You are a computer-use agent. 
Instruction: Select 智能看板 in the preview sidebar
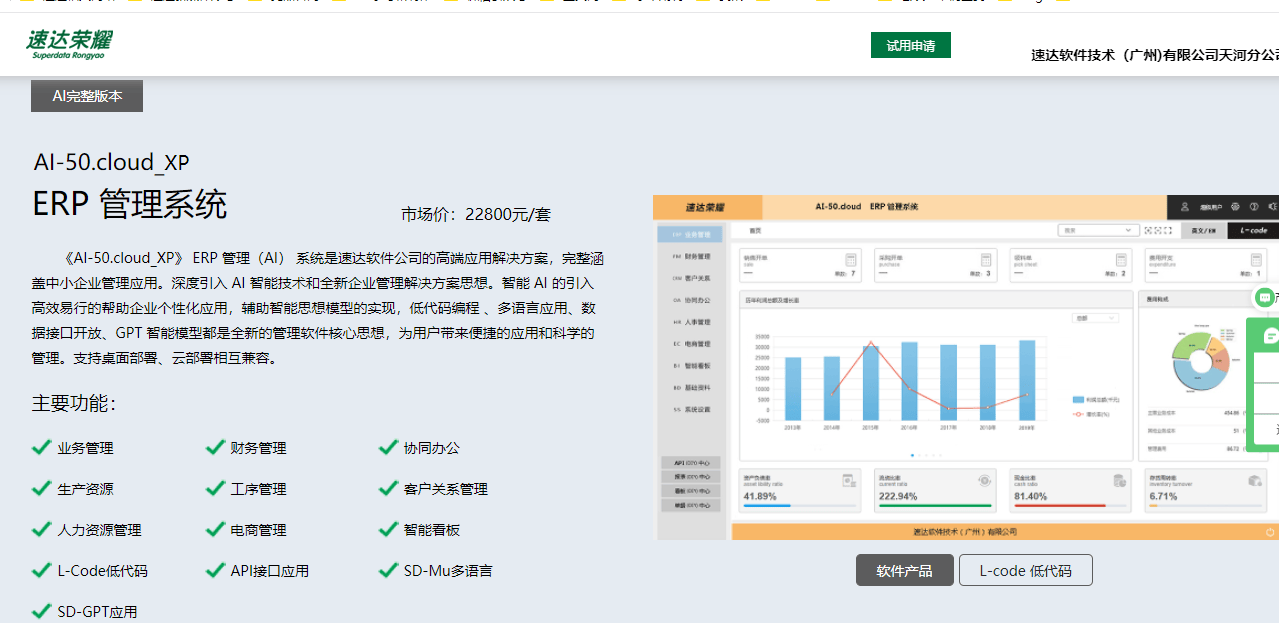691,366
